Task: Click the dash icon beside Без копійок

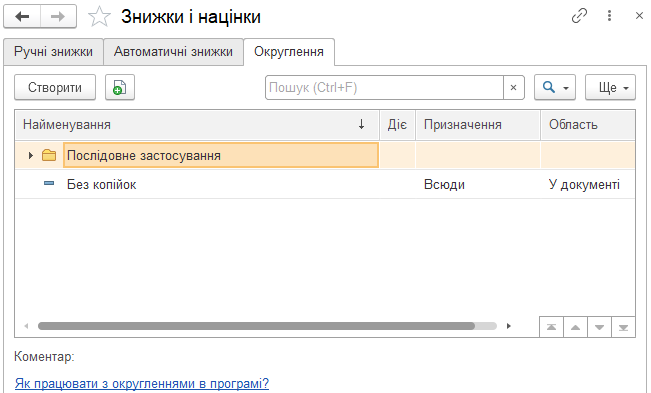Action: (x=49, y=183)
